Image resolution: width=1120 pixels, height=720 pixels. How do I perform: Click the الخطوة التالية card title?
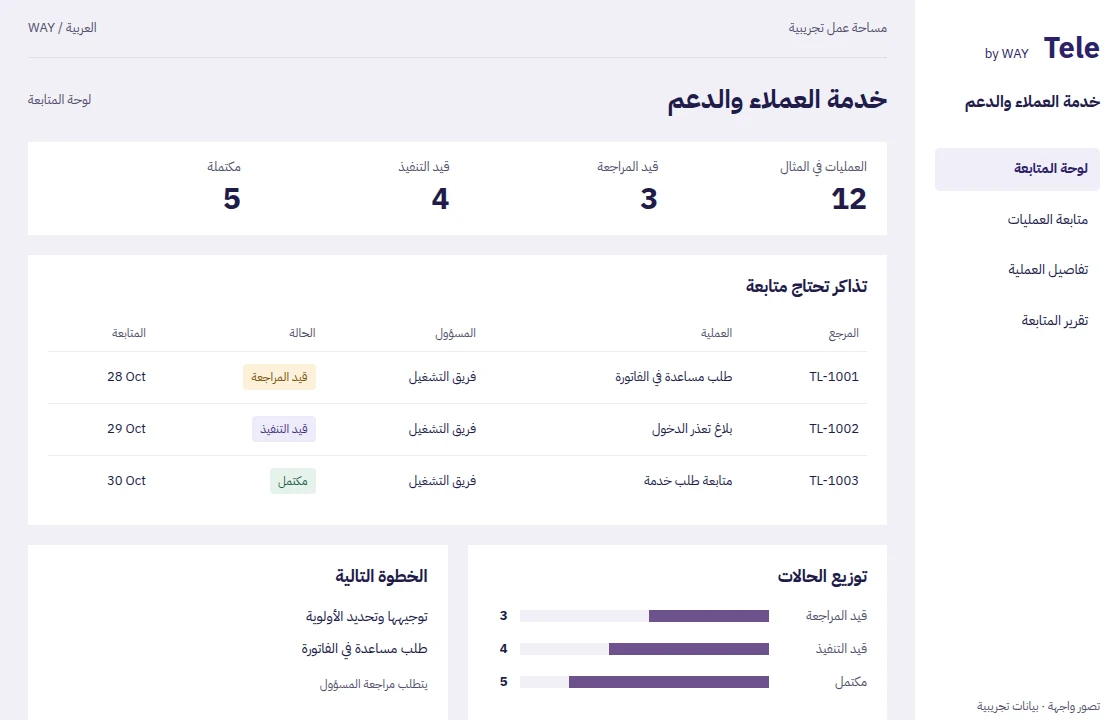(381, 576)
